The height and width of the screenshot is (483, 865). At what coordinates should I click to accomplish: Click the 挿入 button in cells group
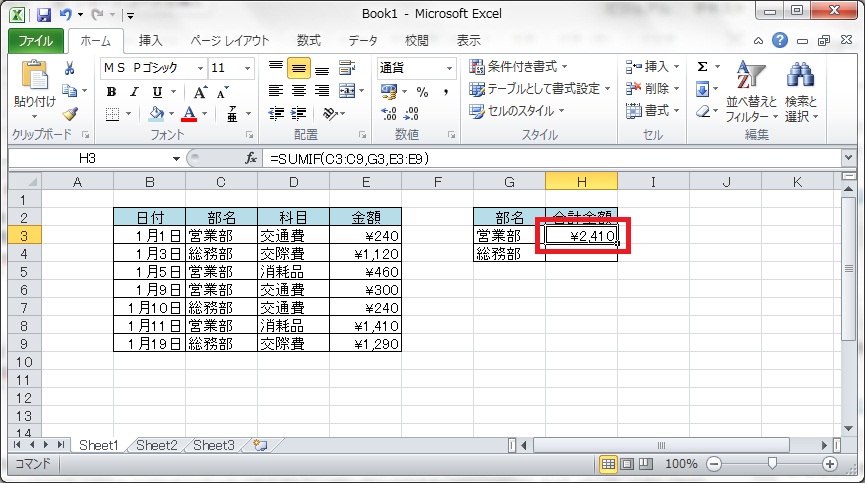click(652, 67)
